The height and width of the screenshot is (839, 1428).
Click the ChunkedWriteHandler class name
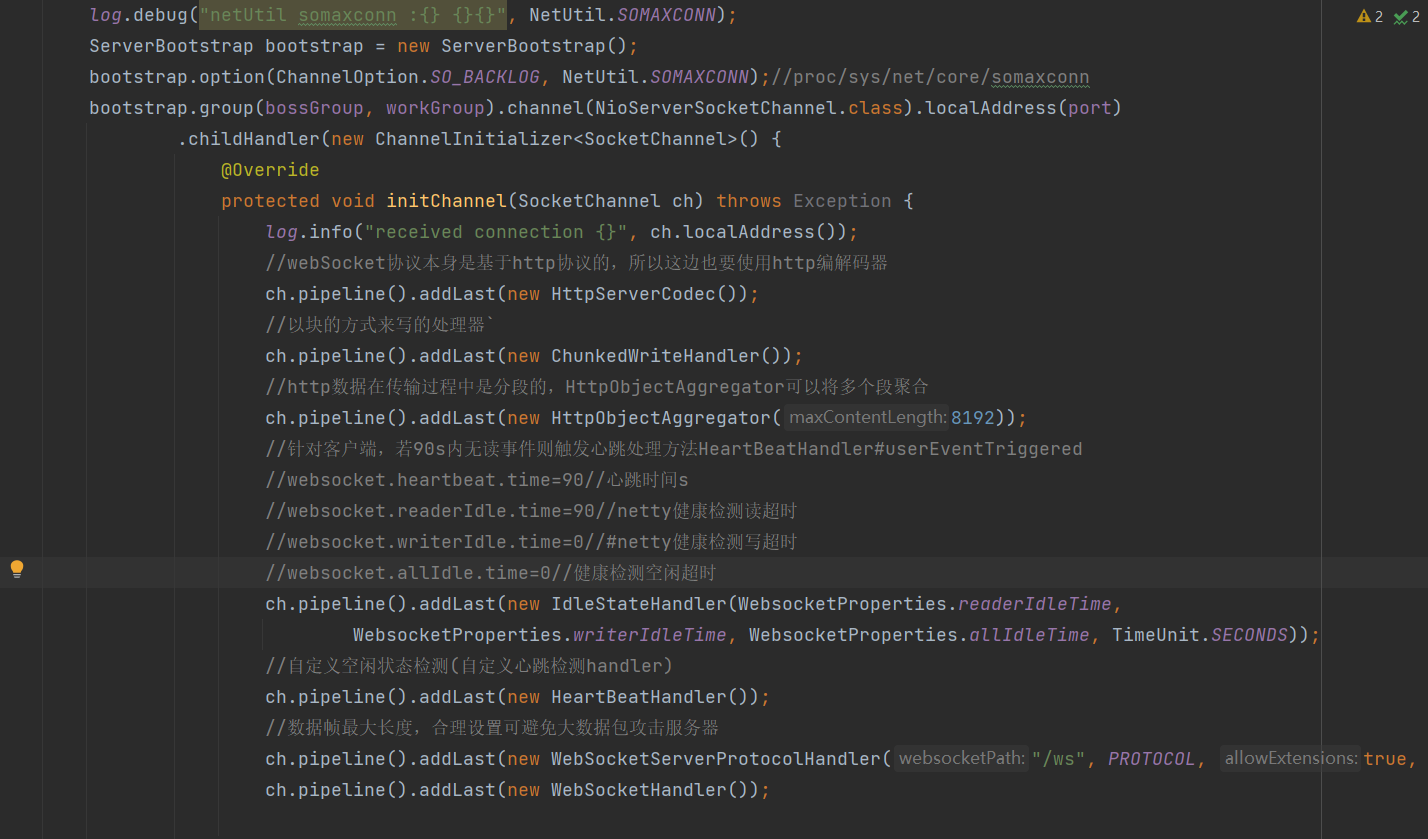coord(656,356)
